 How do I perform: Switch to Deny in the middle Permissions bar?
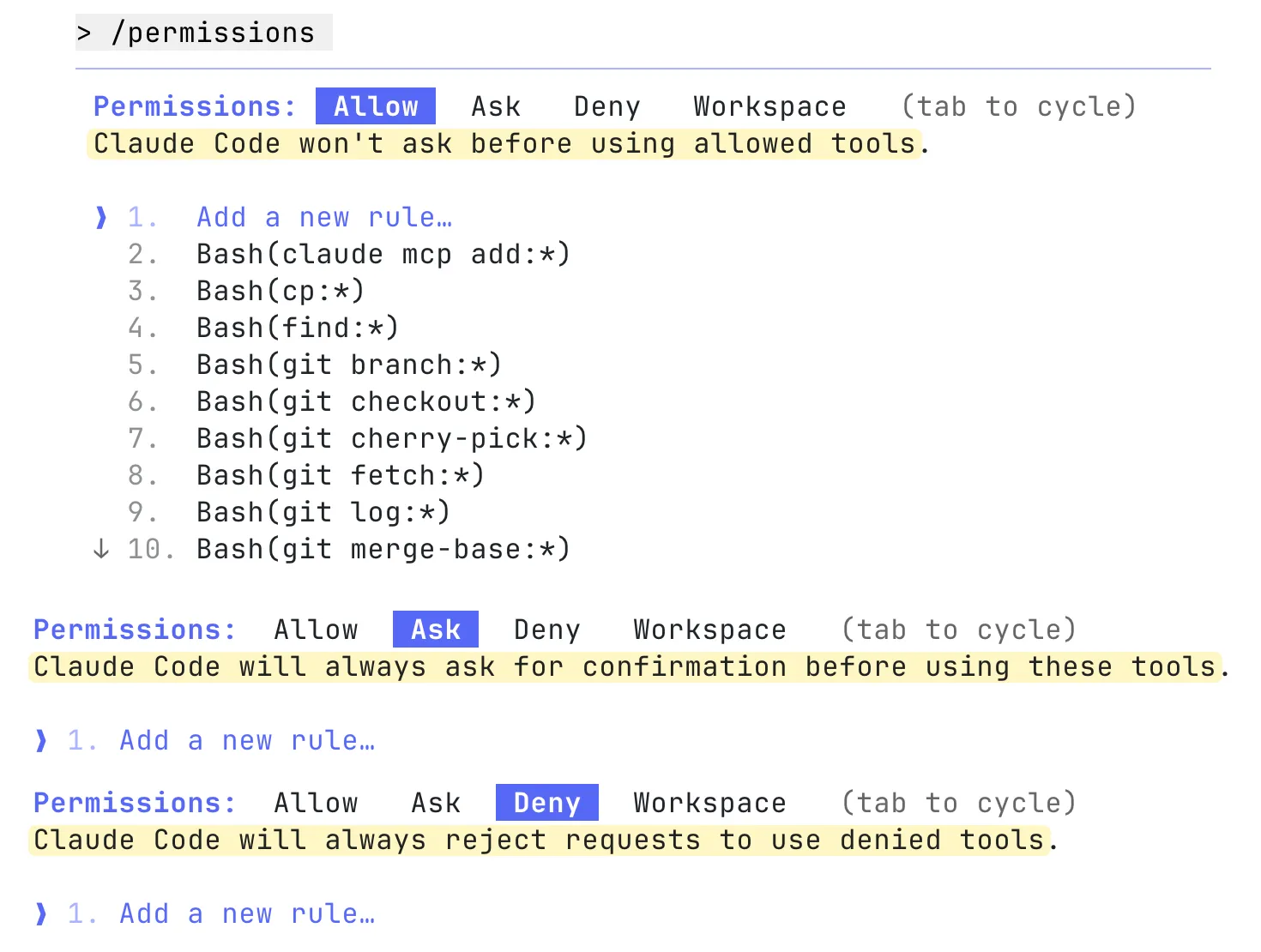(546, 629)
